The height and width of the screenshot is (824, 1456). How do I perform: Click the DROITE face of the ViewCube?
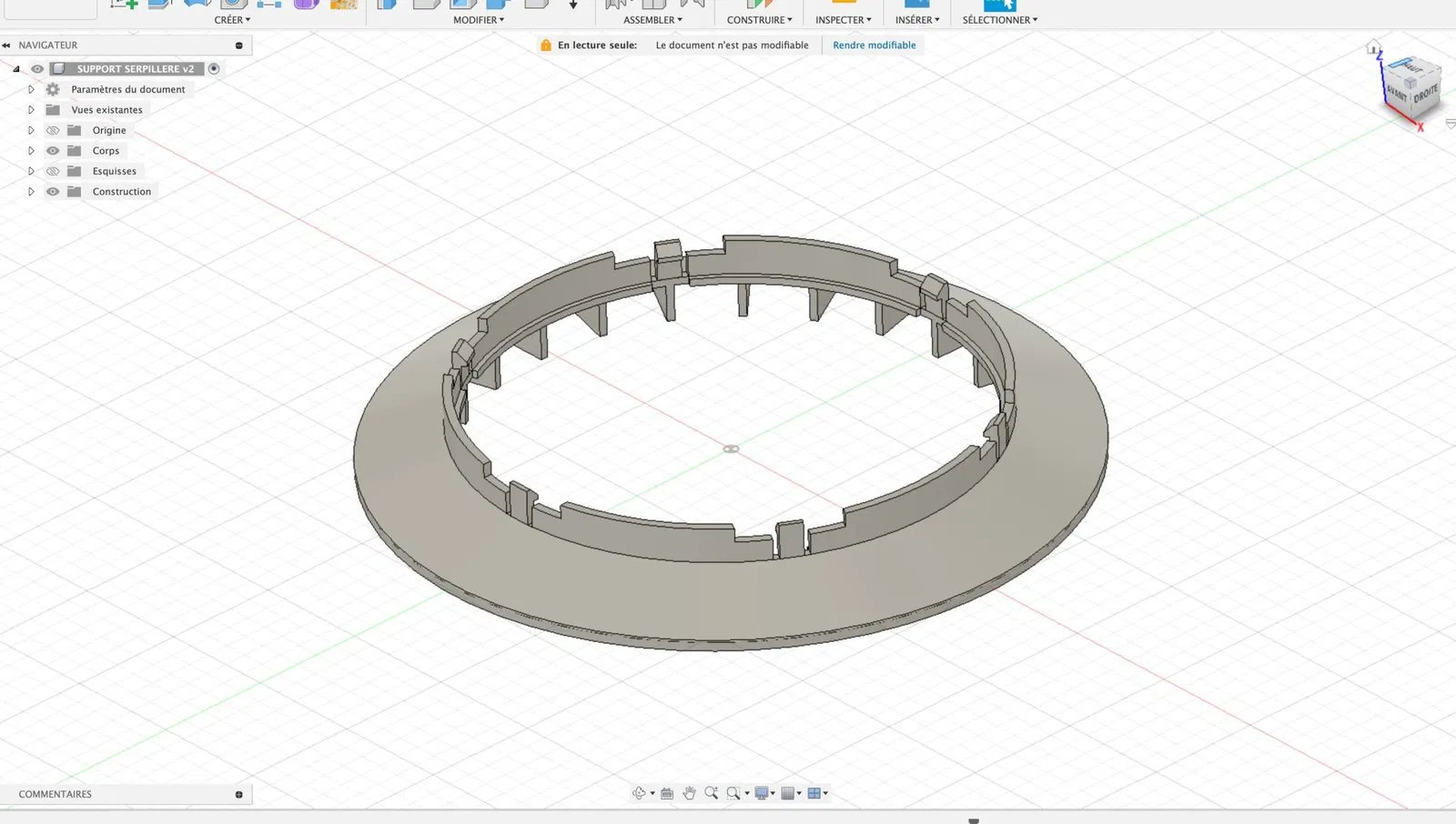click(1425, 94)
